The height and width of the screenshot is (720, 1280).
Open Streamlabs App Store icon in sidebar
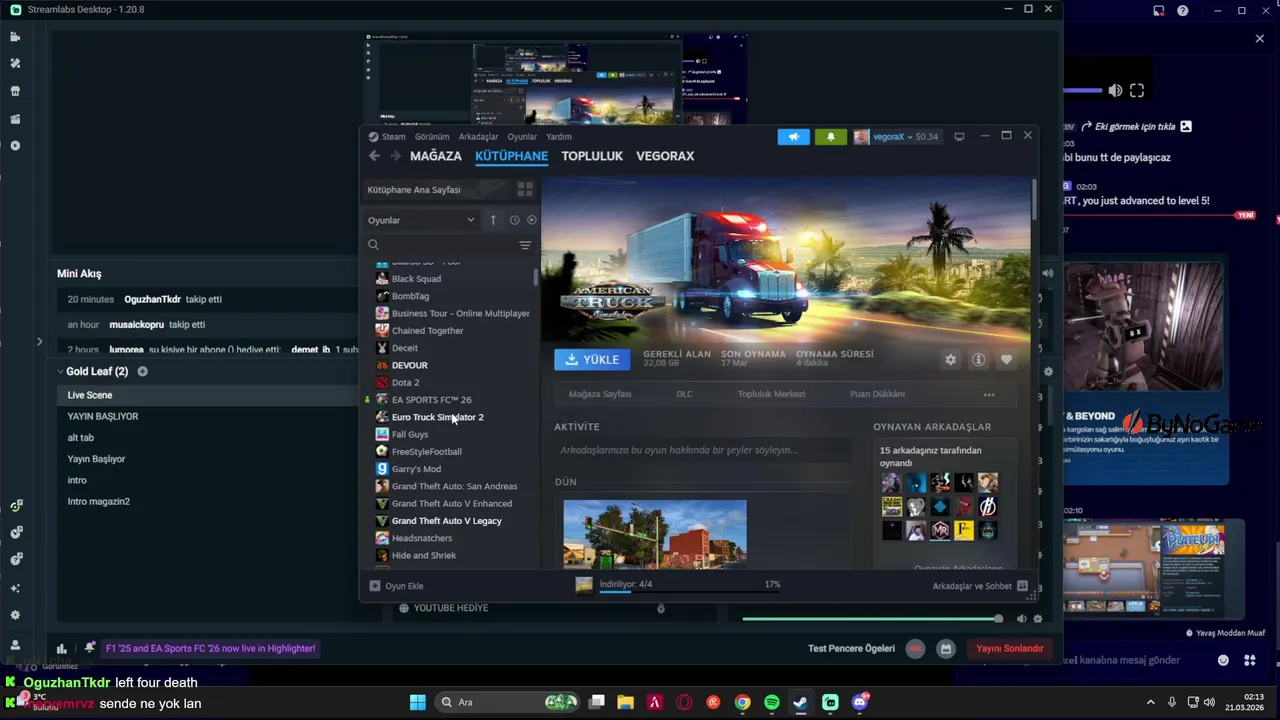click(x=15, y=91)
